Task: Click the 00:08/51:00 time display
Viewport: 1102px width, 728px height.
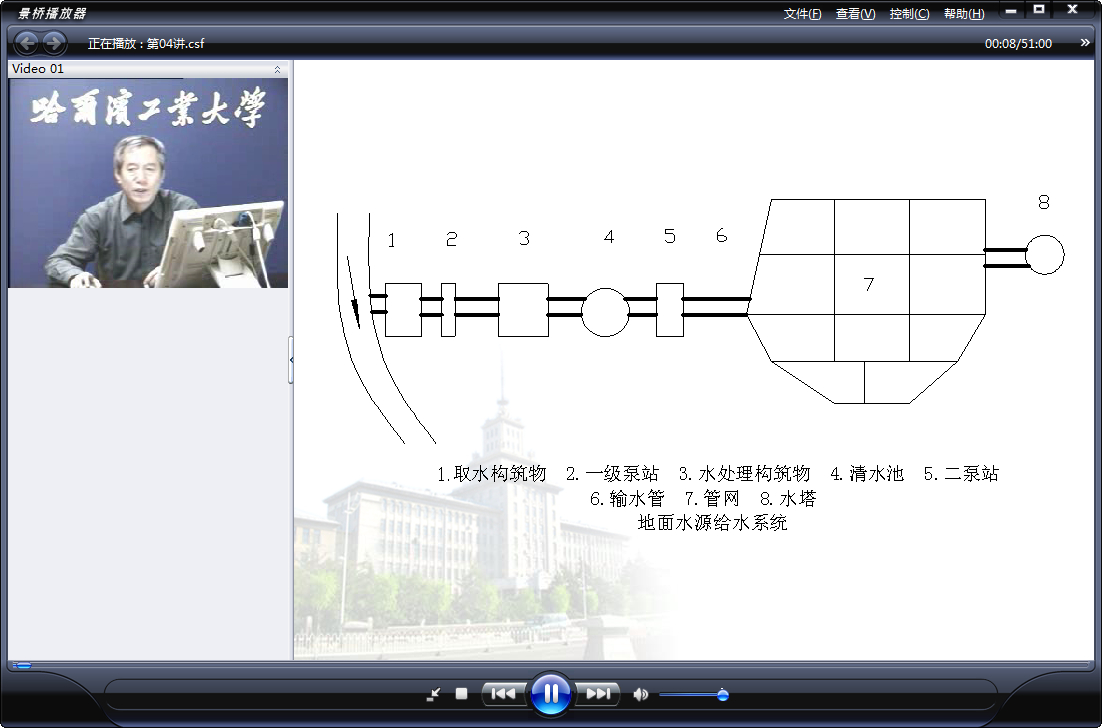Action: point(1018,44)
